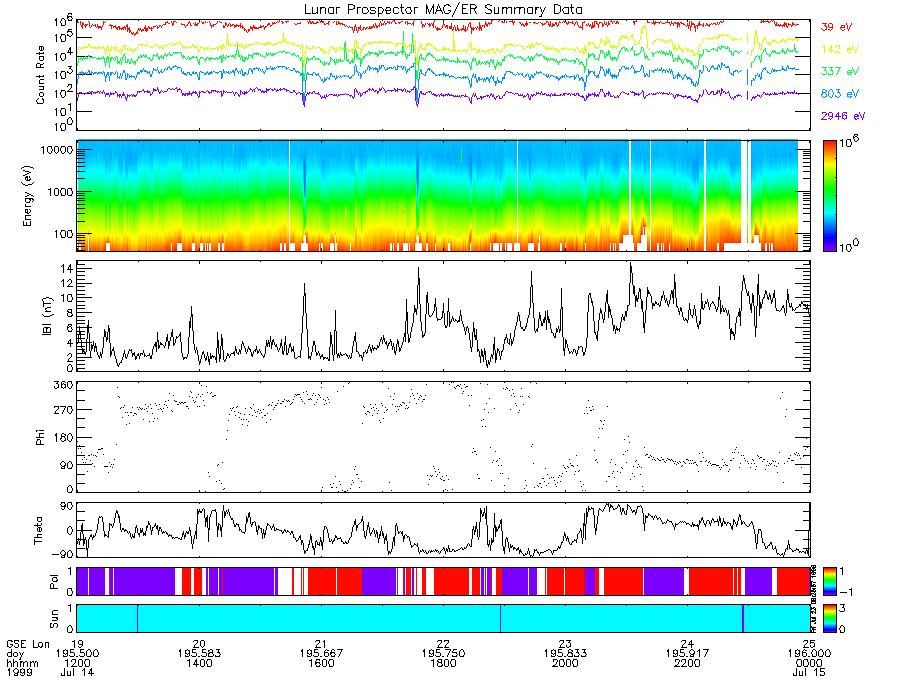This screenshot has width=900, height=700.
Task: Click the 2200 time tick label
Action: [687, 663]
